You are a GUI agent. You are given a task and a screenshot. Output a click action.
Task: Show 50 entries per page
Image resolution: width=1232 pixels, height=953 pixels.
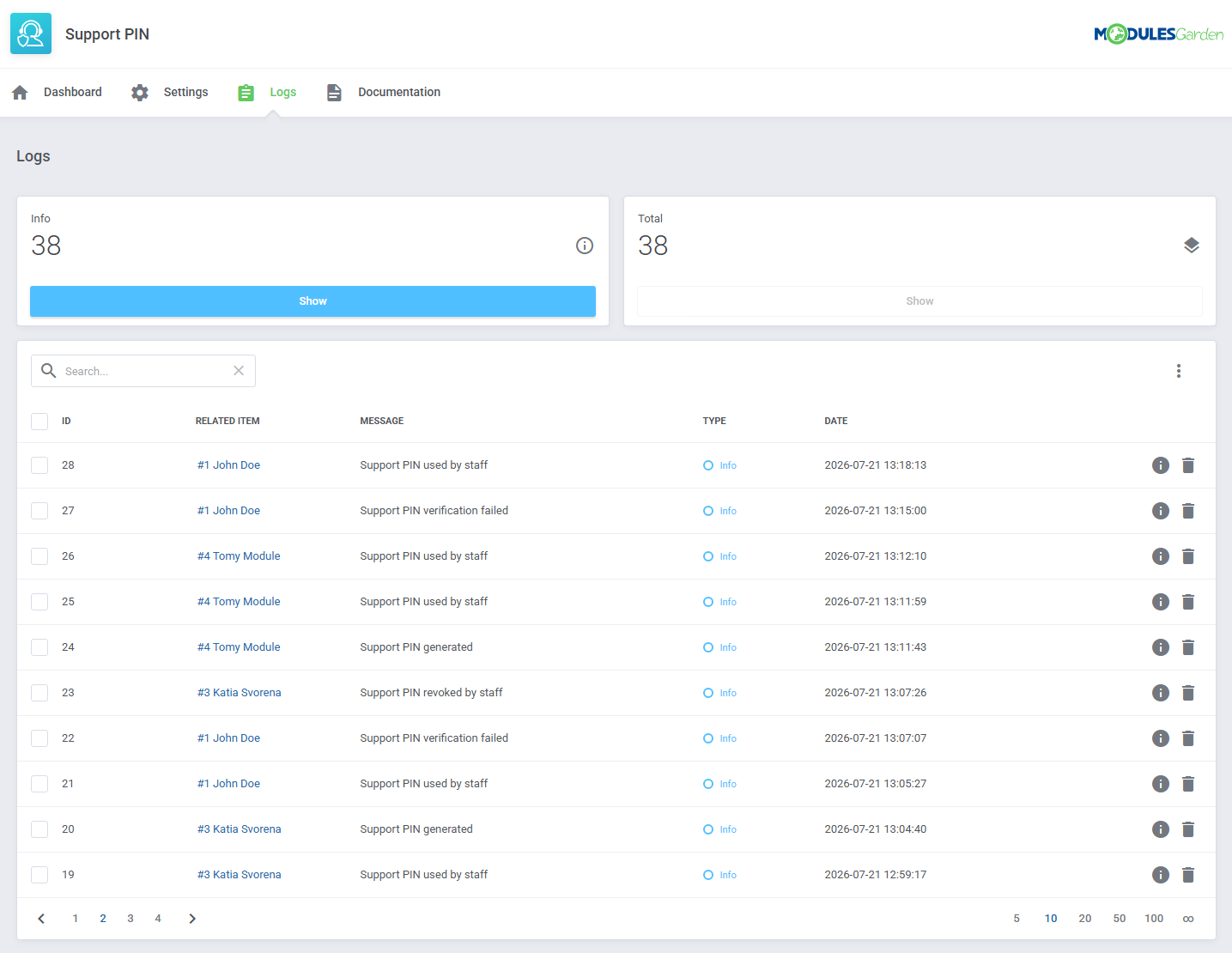coord(1120,919)
